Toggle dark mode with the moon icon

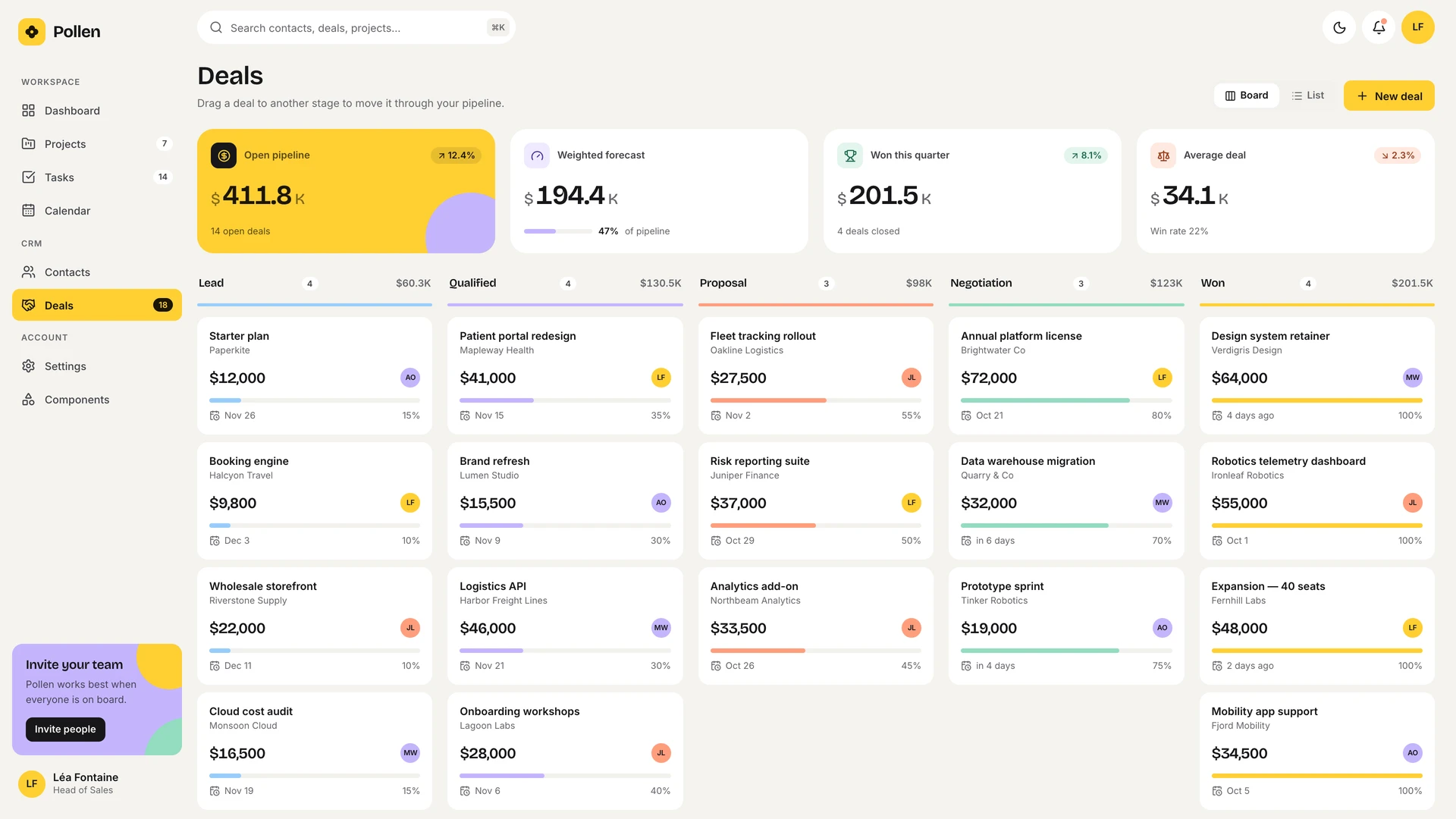1339,27
